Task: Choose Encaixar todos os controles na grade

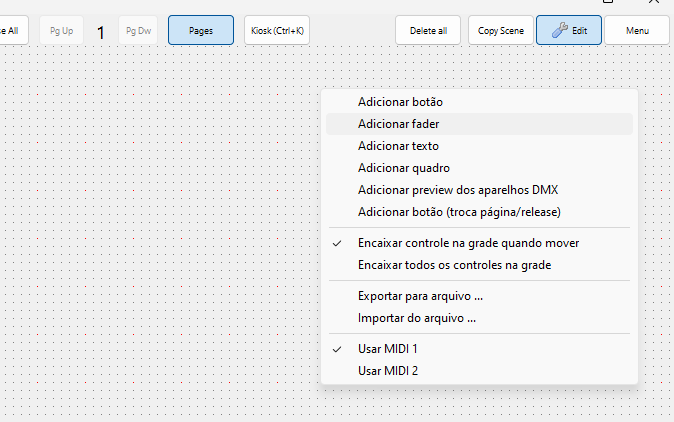Action: (479, 265)
